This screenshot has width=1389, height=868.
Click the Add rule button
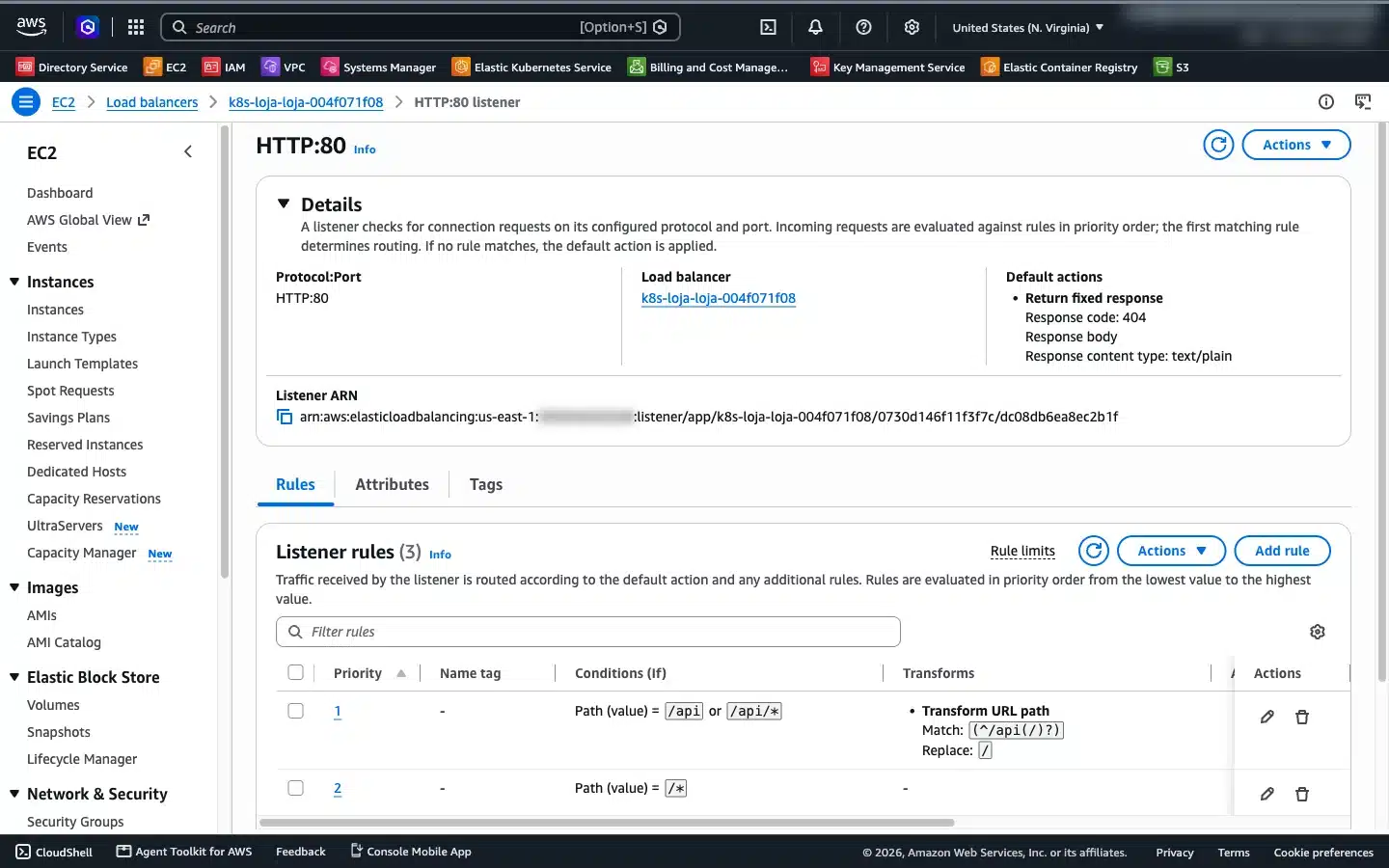(1282, 551)
